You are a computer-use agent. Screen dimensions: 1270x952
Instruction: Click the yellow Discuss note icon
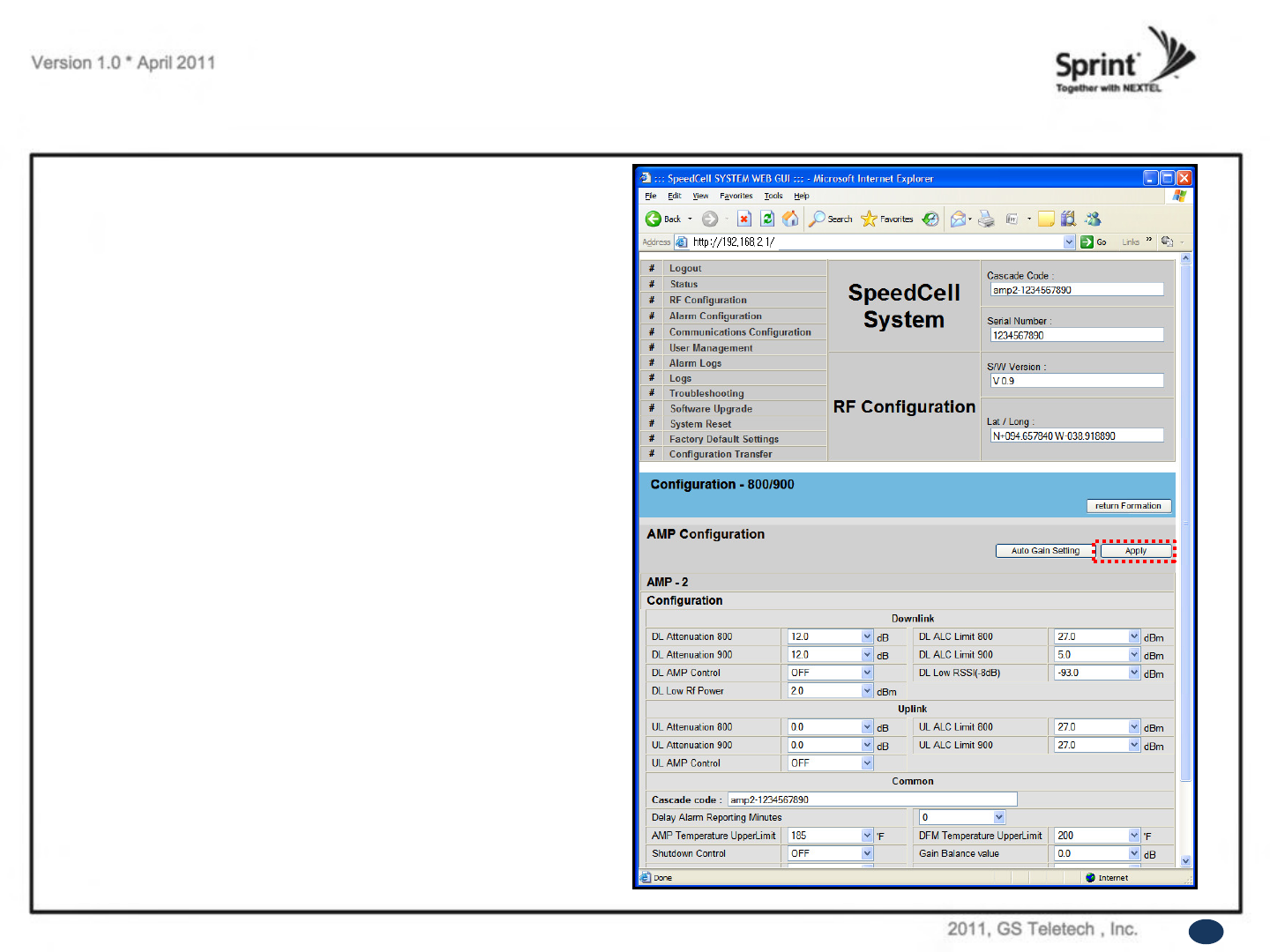[1046, 219]
